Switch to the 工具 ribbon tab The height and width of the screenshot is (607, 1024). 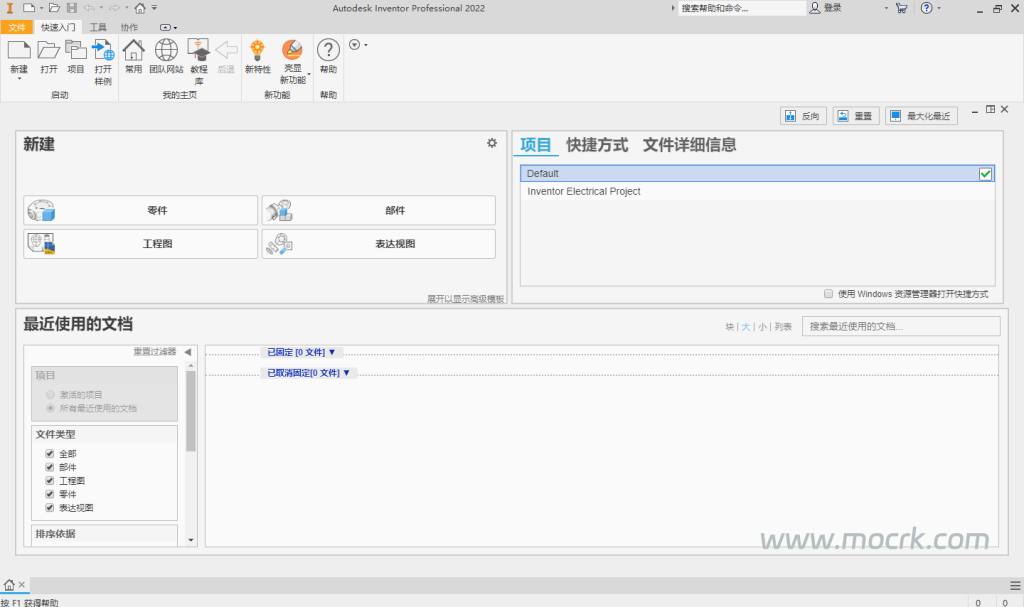coord(98,27)
